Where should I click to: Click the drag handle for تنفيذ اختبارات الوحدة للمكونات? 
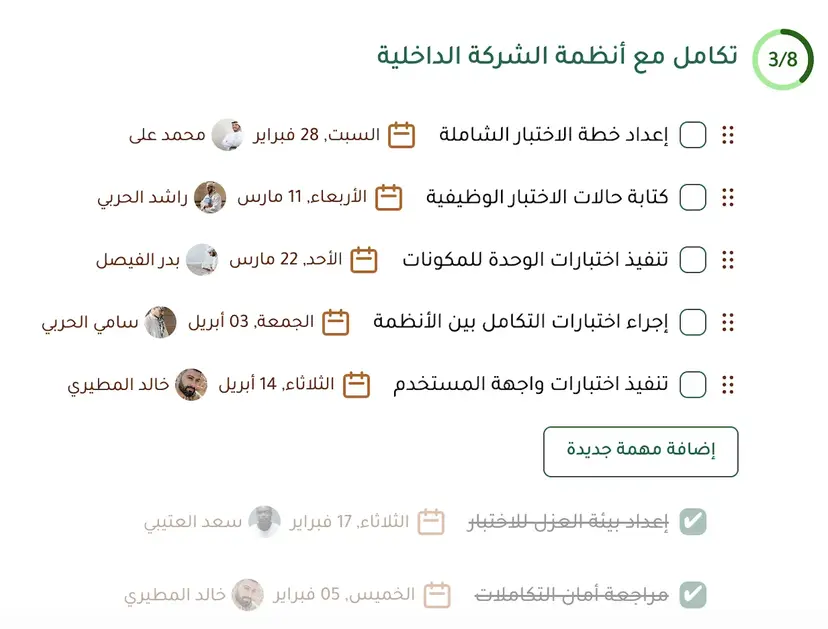coord(727,259)
